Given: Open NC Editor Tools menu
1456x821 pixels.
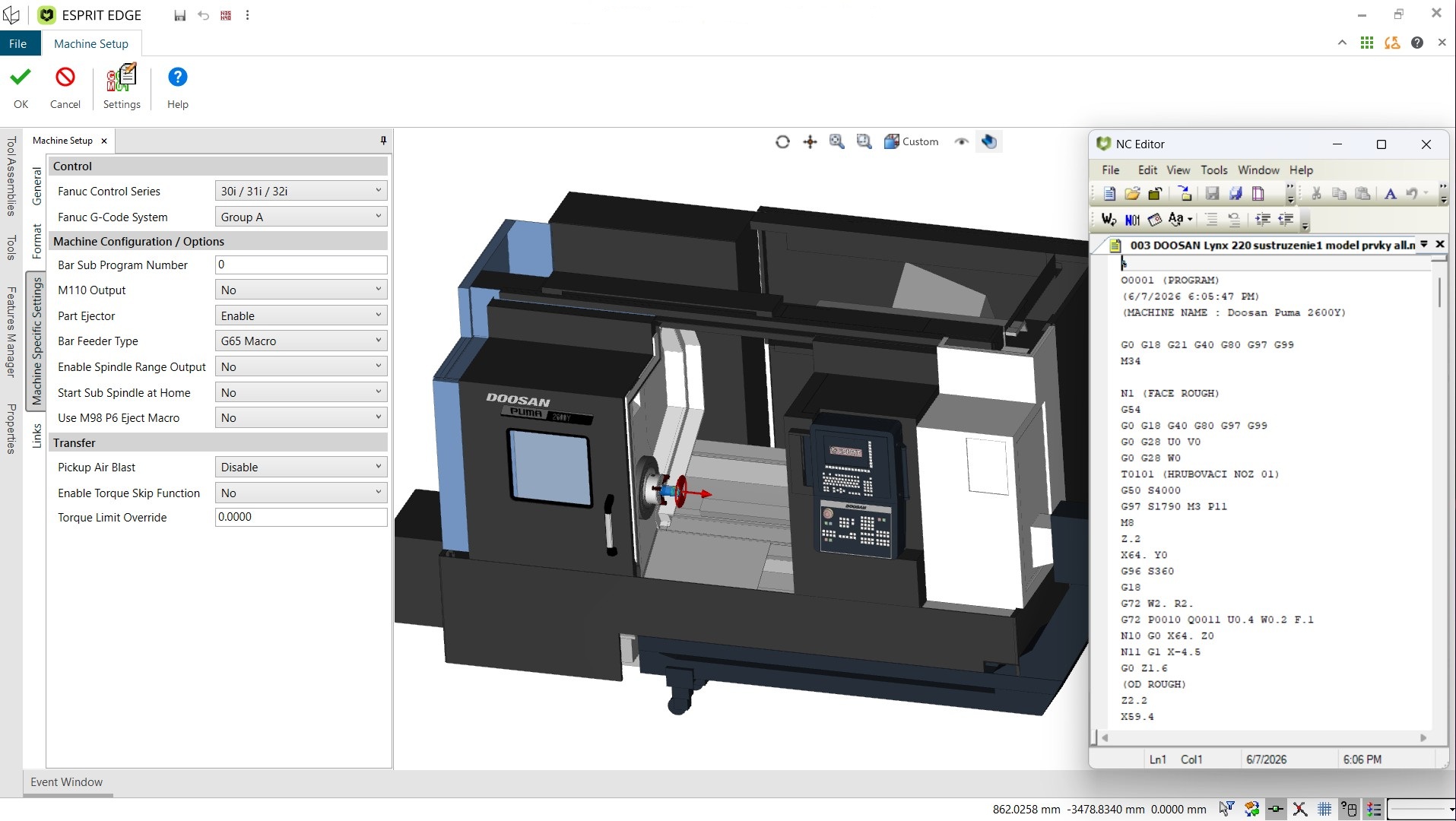Looking at the screenshot, I should (1213, 170).
